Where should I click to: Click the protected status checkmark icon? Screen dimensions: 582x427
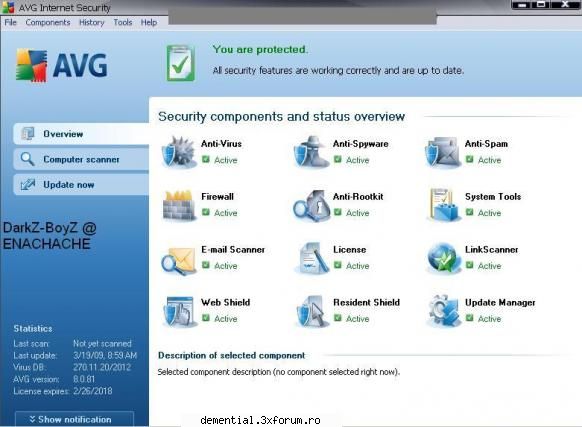tap(180, 63)
